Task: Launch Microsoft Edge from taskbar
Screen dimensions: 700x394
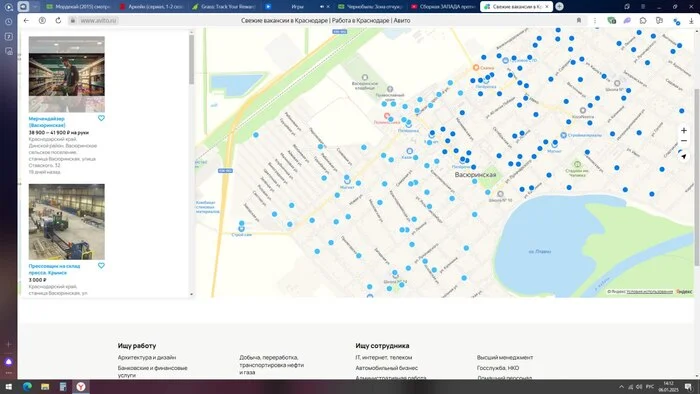Action: [27, 386]
